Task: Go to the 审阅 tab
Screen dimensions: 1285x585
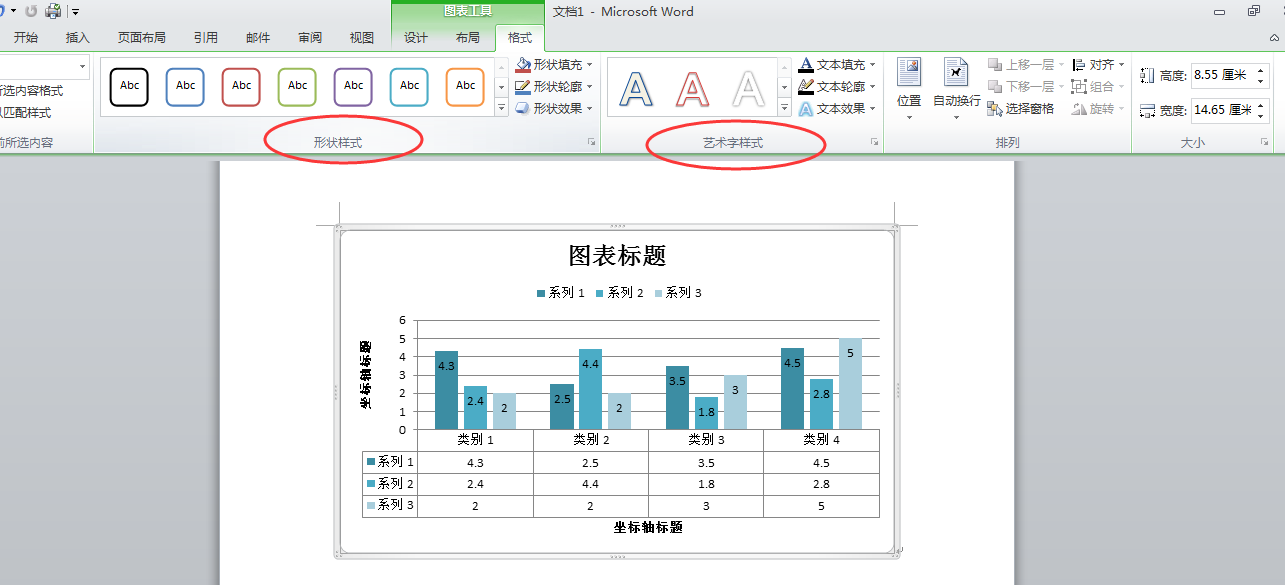Action: click(x=310, y=38)
